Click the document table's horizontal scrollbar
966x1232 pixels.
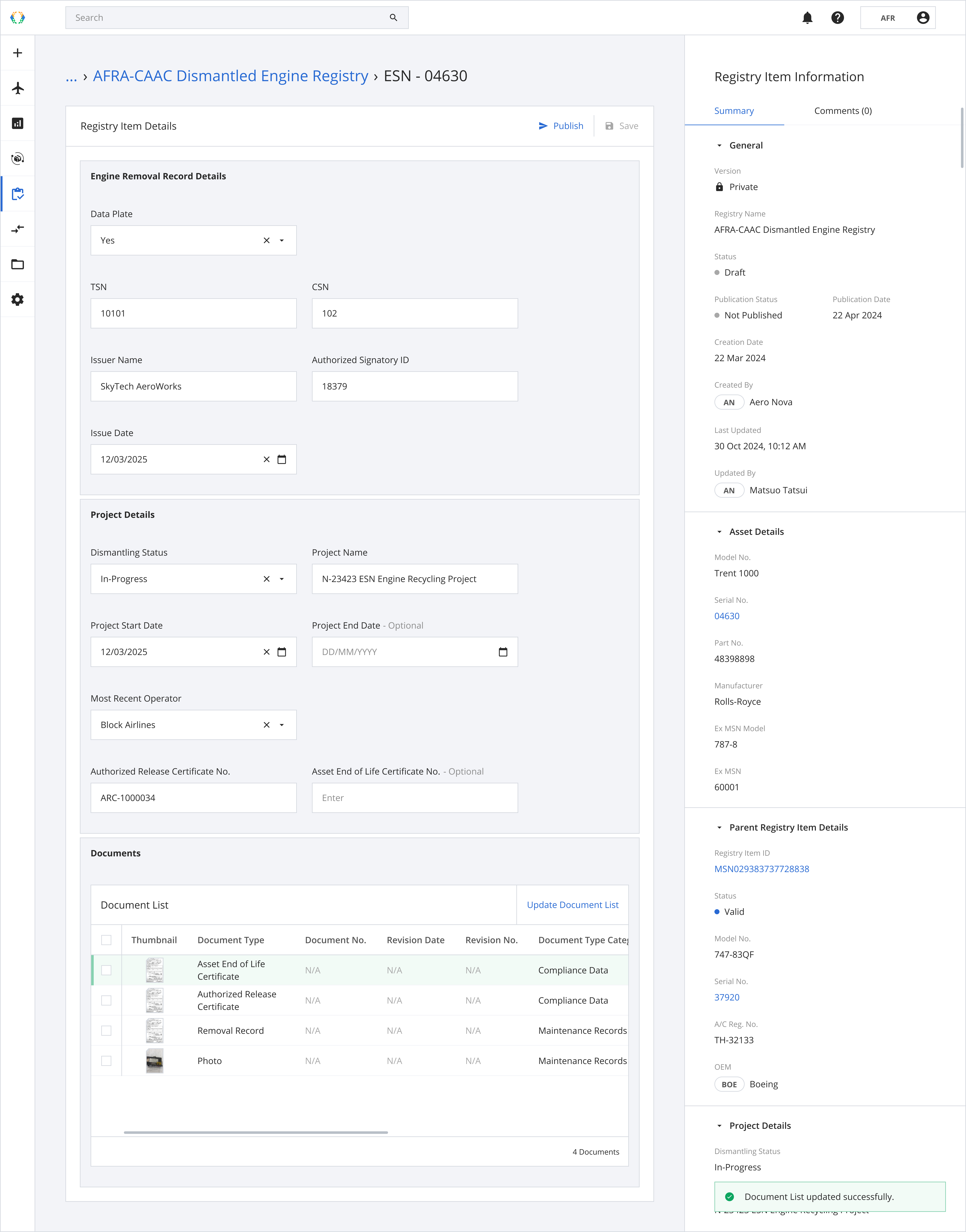pyautogui.click(x=256, y=1132)
